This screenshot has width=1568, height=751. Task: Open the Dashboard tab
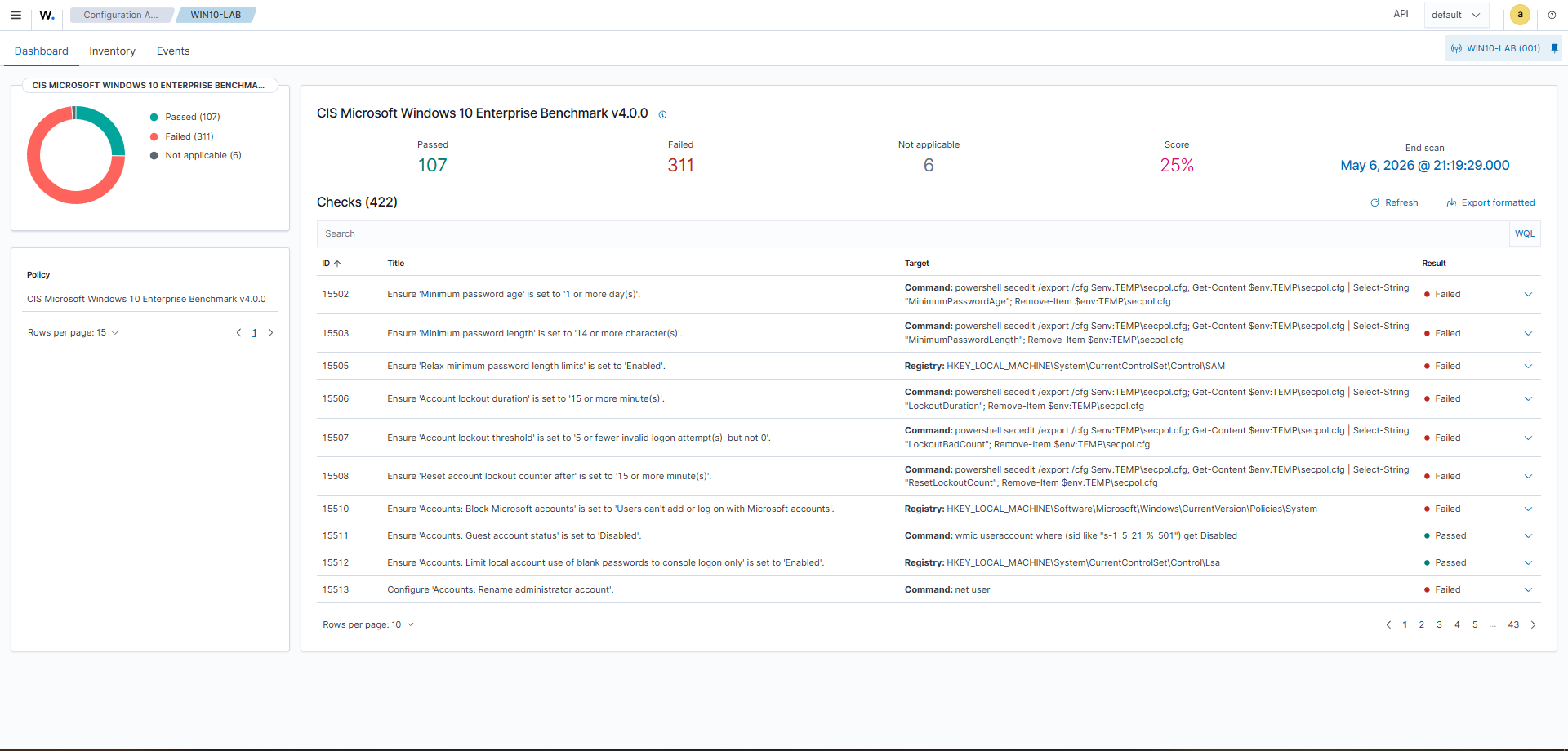coord(42,51)
